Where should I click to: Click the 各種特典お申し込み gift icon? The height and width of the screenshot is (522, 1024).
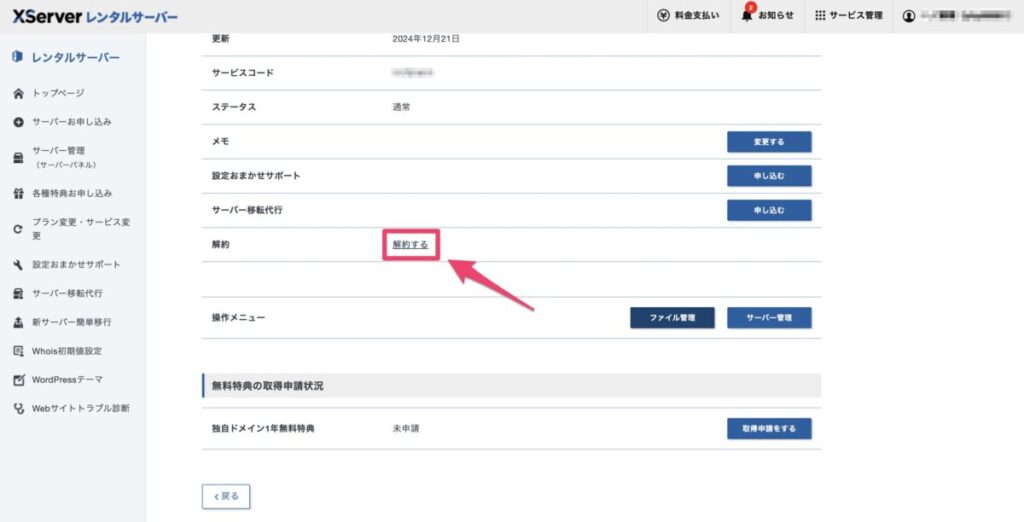coord(18,193)
